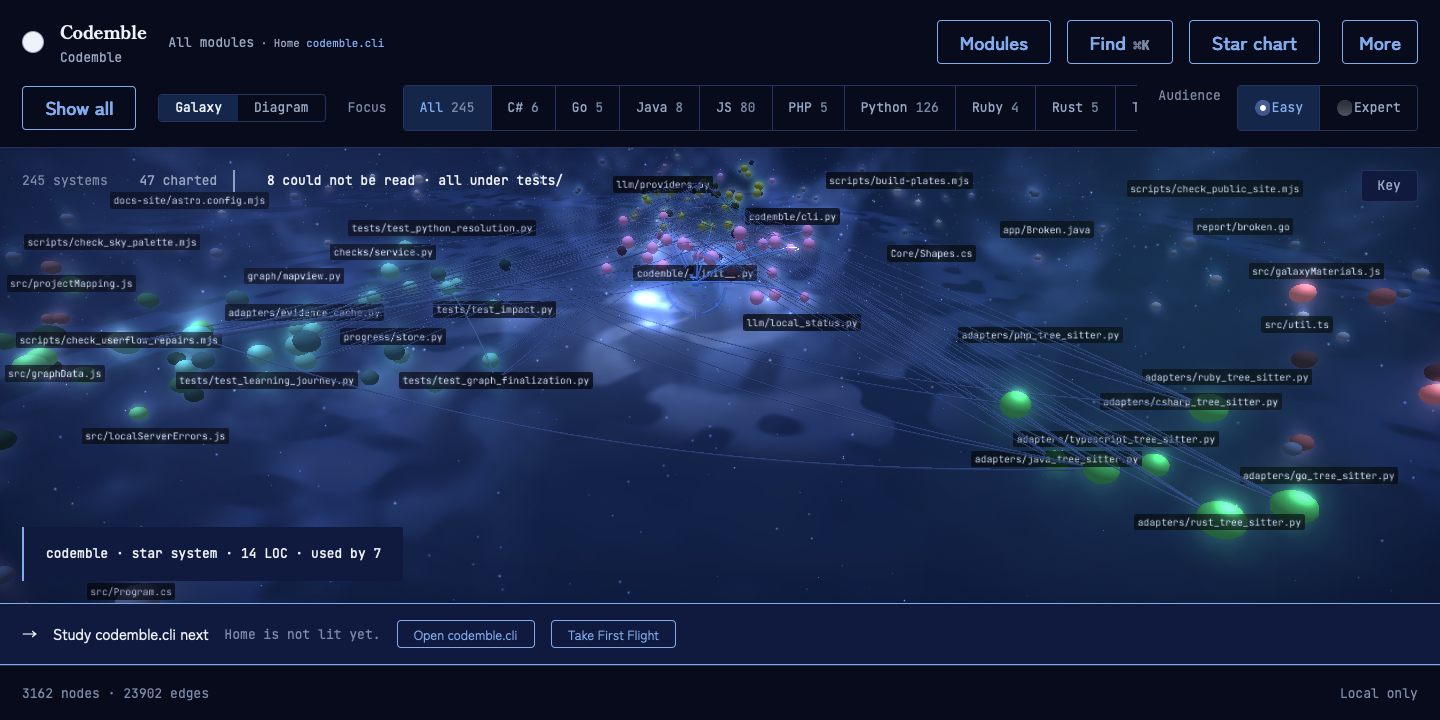The width and height of the screenshot is (1440, 720).
Task: Select the src/localServerErrors.js label
Action: pos(156,436)
